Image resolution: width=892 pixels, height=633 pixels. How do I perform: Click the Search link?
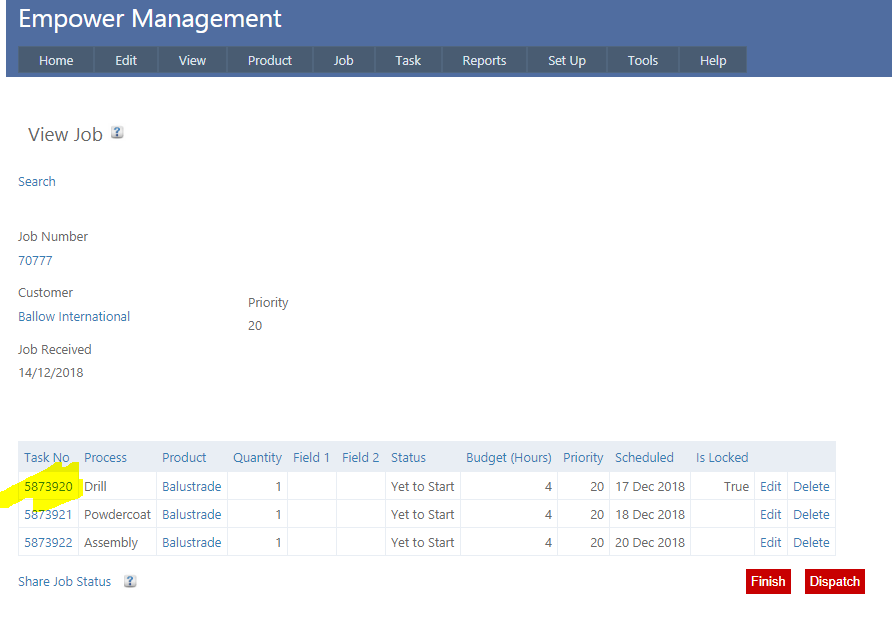pyautogui.click(x=37, y=182)
